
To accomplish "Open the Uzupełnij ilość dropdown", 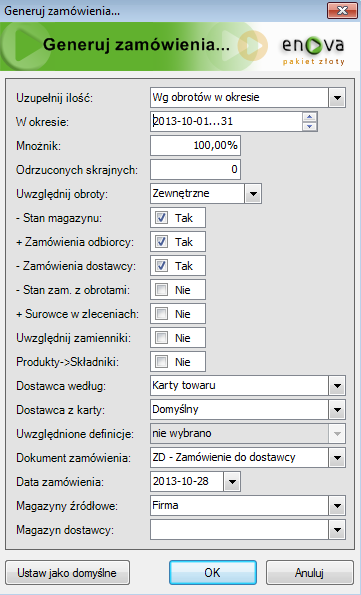I will [x=337, y=98].
